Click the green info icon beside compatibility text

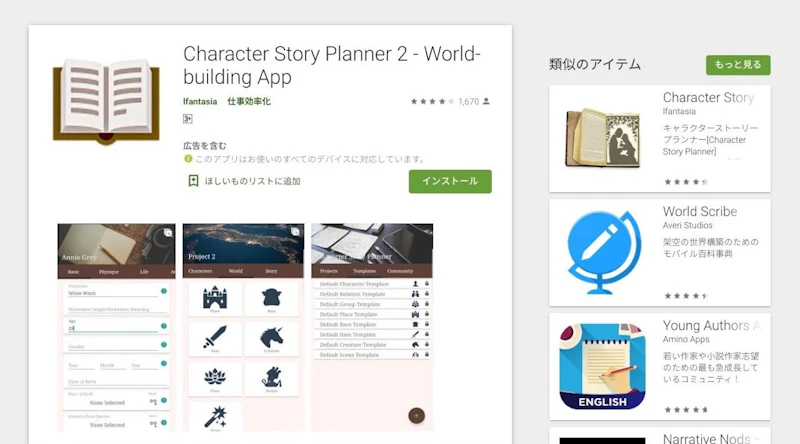coord(188,159)
